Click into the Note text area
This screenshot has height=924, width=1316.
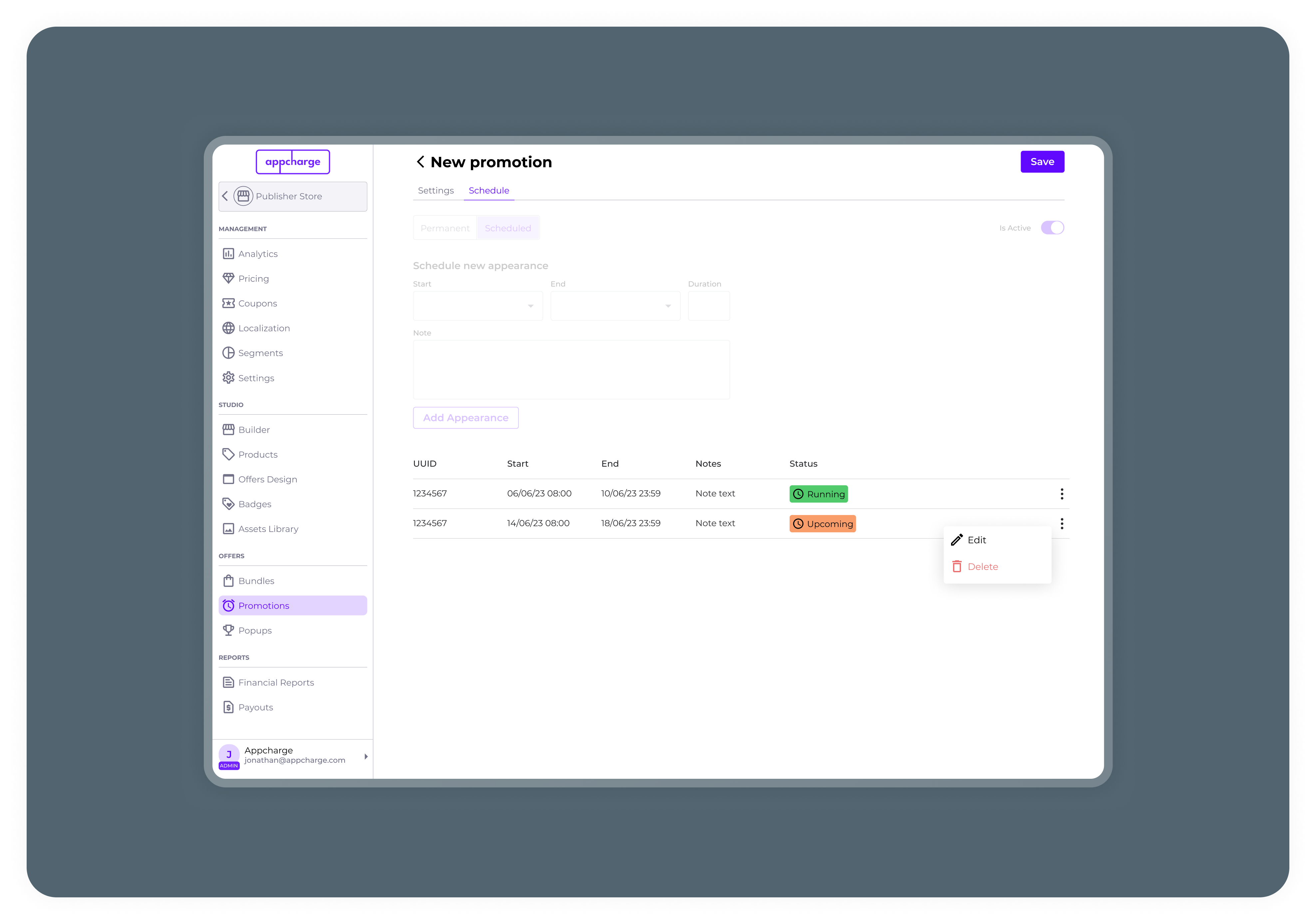tap(571, 370)
